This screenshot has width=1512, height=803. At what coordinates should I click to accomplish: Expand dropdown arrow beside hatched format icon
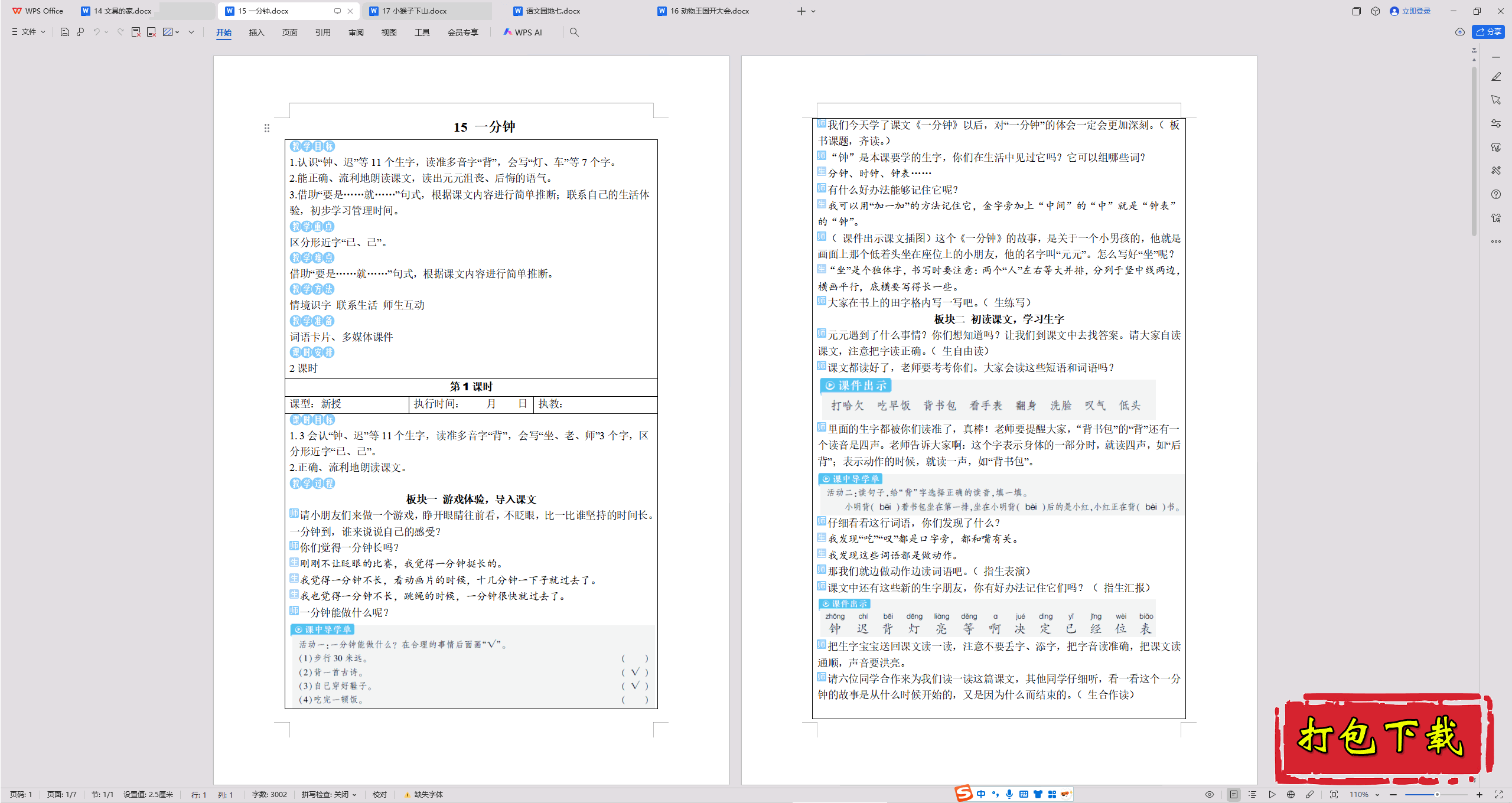pos(177,32)
